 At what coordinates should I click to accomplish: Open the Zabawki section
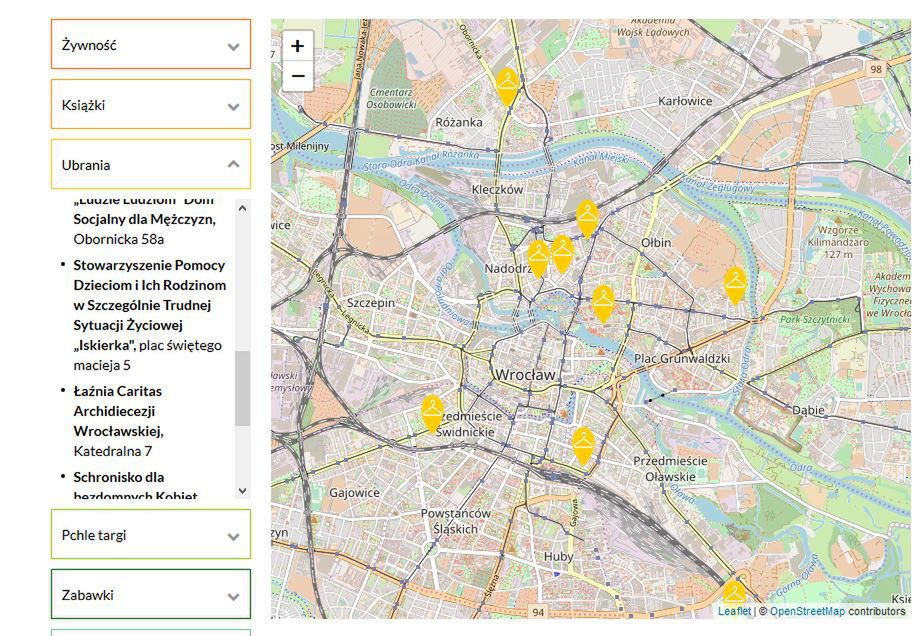click(x=151, y=595)
